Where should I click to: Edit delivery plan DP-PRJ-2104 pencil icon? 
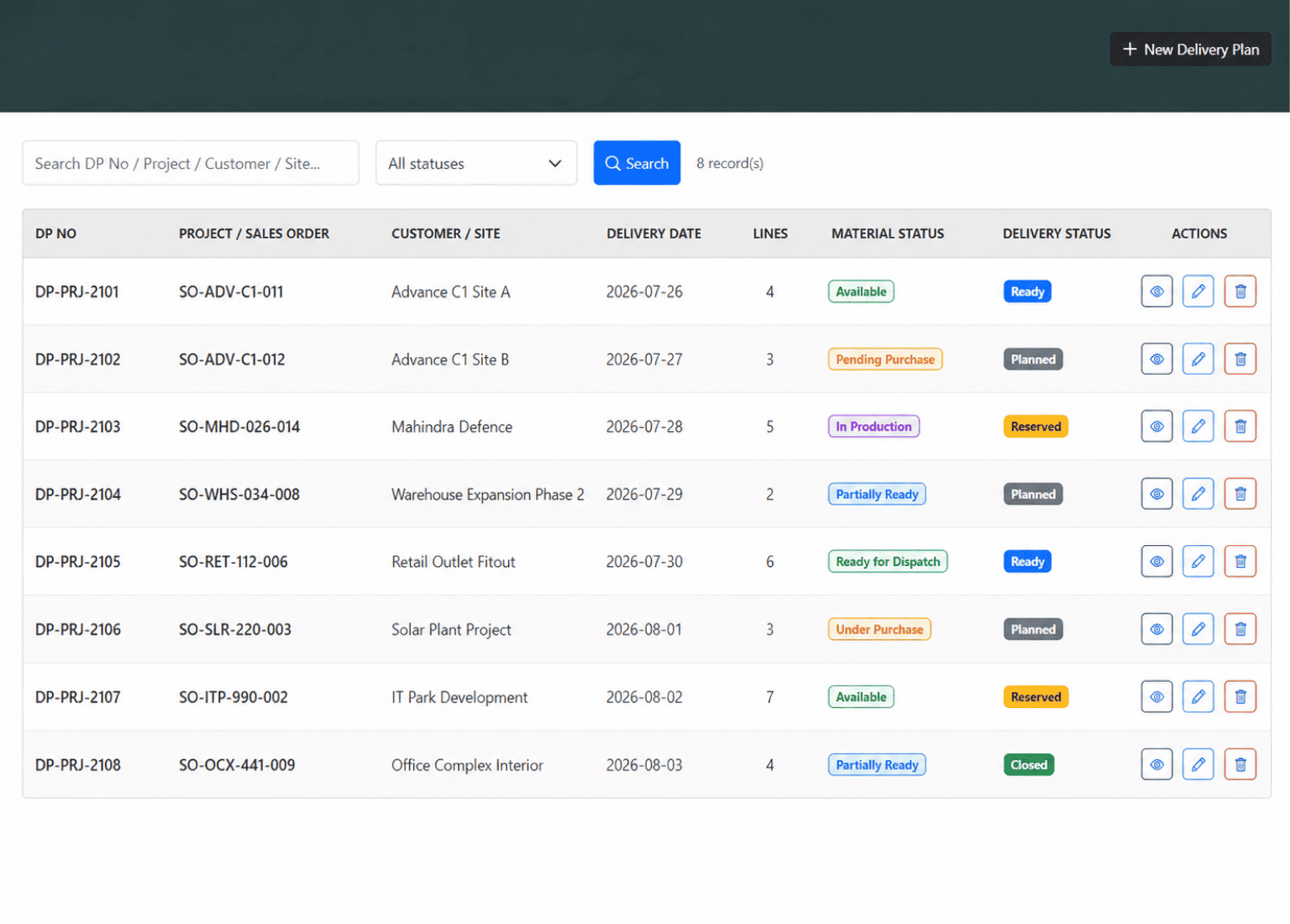(1198, 494)
